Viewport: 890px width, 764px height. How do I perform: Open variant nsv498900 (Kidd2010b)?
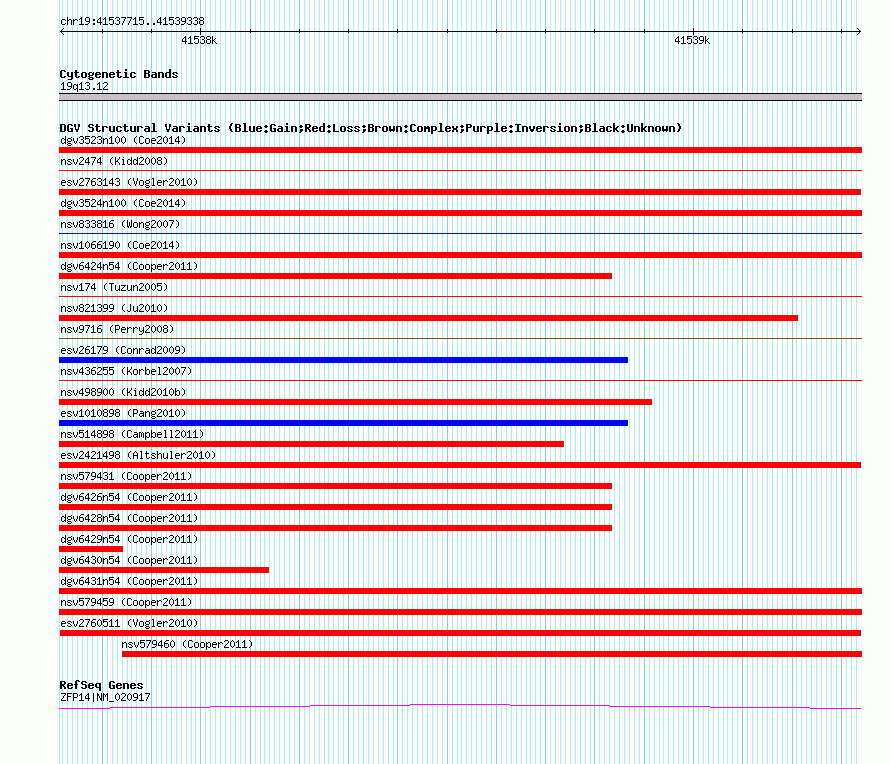click(123, 392)
